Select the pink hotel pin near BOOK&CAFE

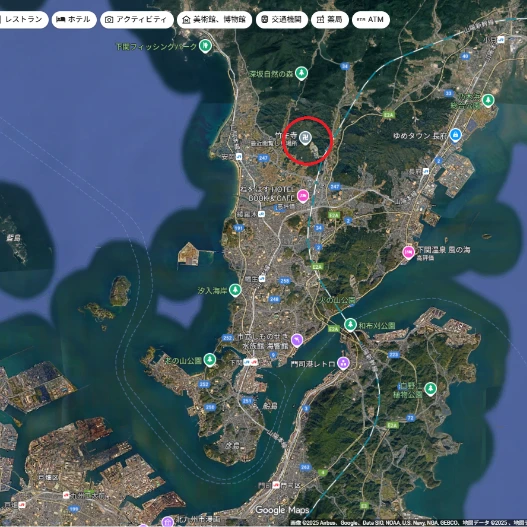[303, 196]
